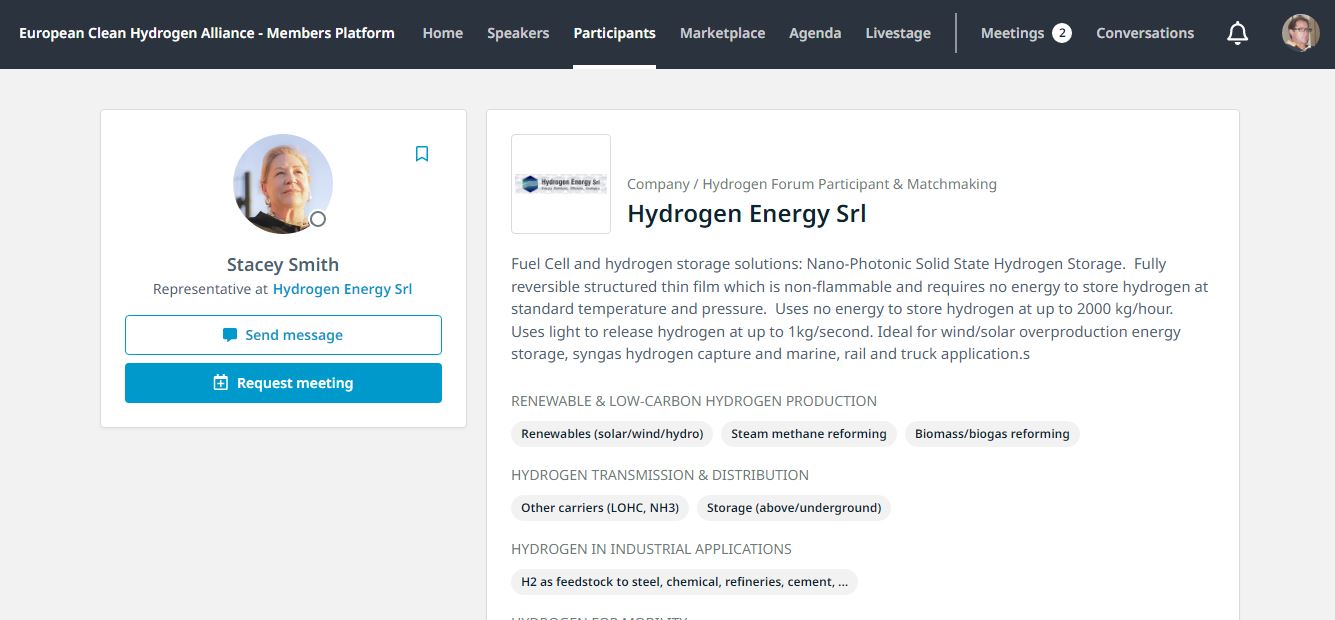Select the Biomass/biogas reforming tag
Screen dimensions: 1335x620
click(992, 434)
